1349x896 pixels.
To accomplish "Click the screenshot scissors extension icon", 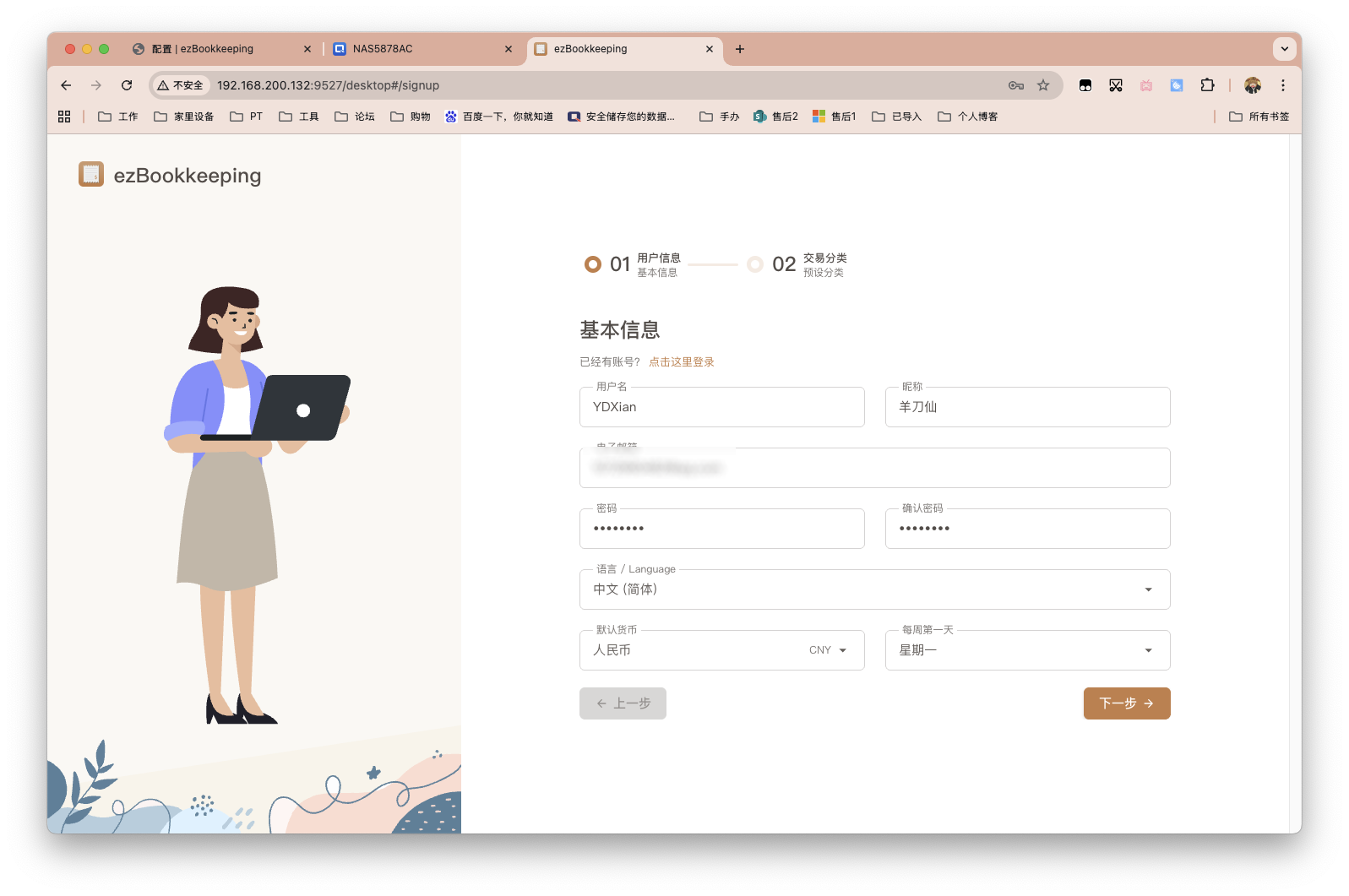I will 1116,85.
